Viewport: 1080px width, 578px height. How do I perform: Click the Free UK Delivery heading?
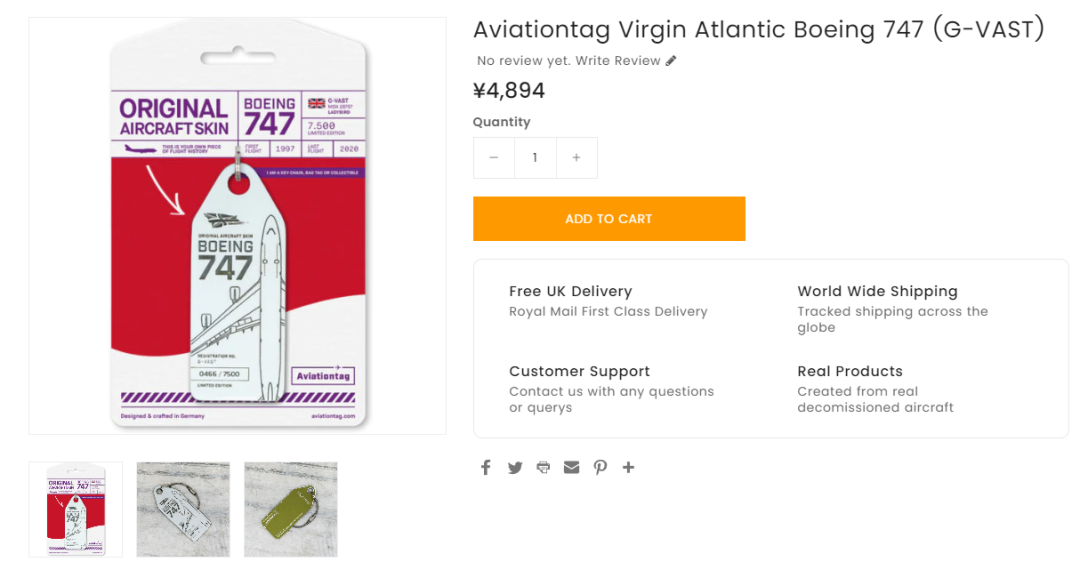(x=570, y=291)
